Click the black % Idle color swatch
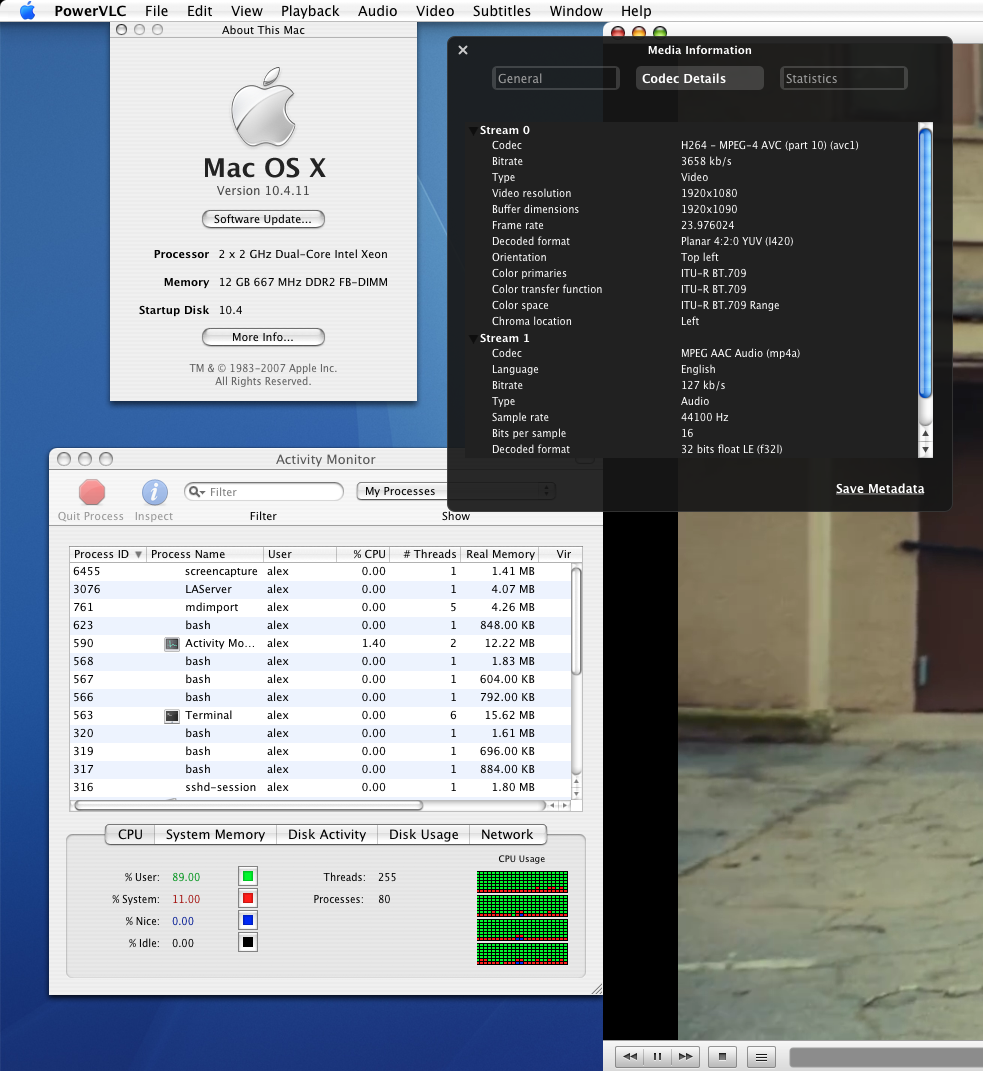This screenshot has height=1071, width=983. coord(248,943)
